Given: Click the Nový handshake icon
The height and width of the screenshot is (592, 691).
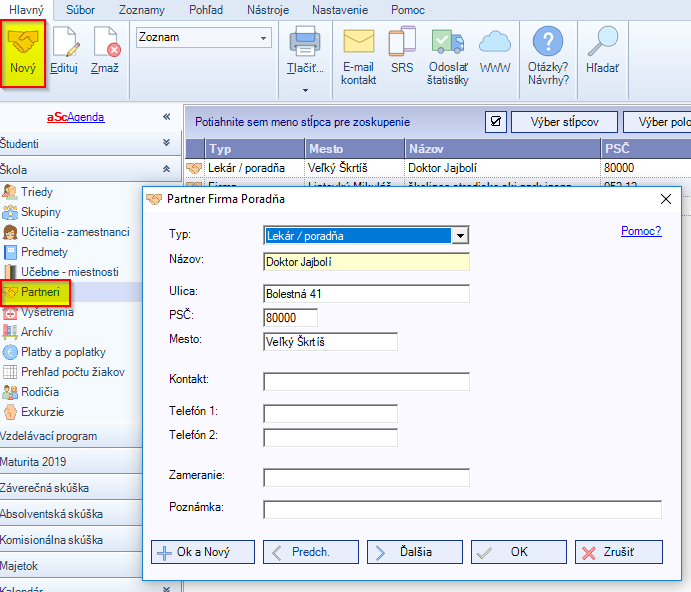Looking at the screenshot, I should (23, 41).
